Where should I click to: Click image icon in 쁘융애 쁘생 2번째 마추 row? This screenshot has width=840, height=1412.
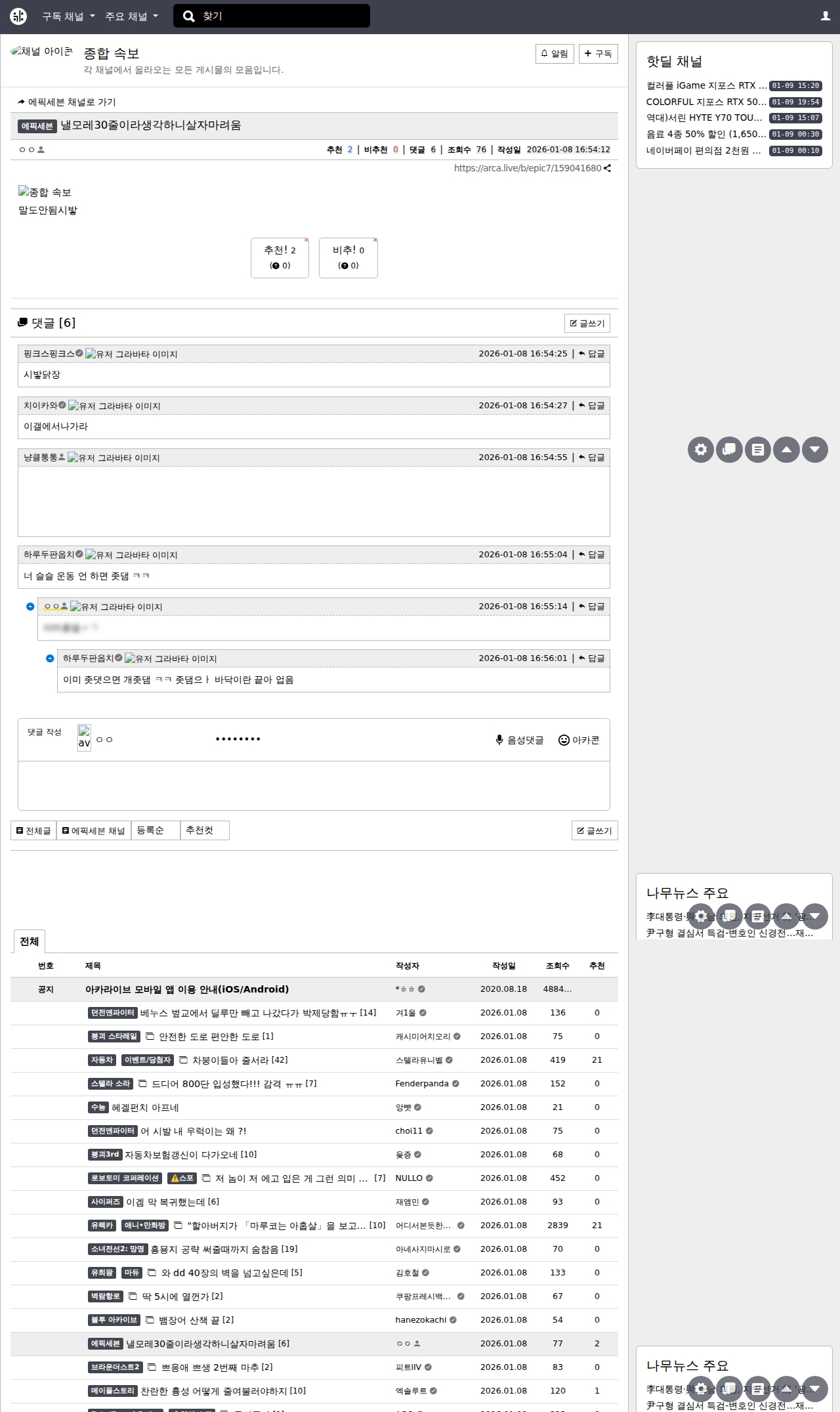pos(152,1367)
